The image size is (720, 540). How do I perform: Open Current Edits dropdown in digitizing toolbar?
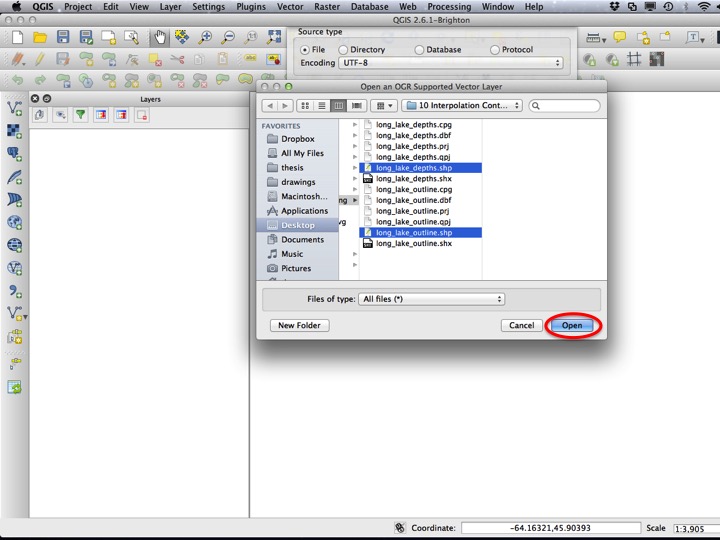coord(18,59)
